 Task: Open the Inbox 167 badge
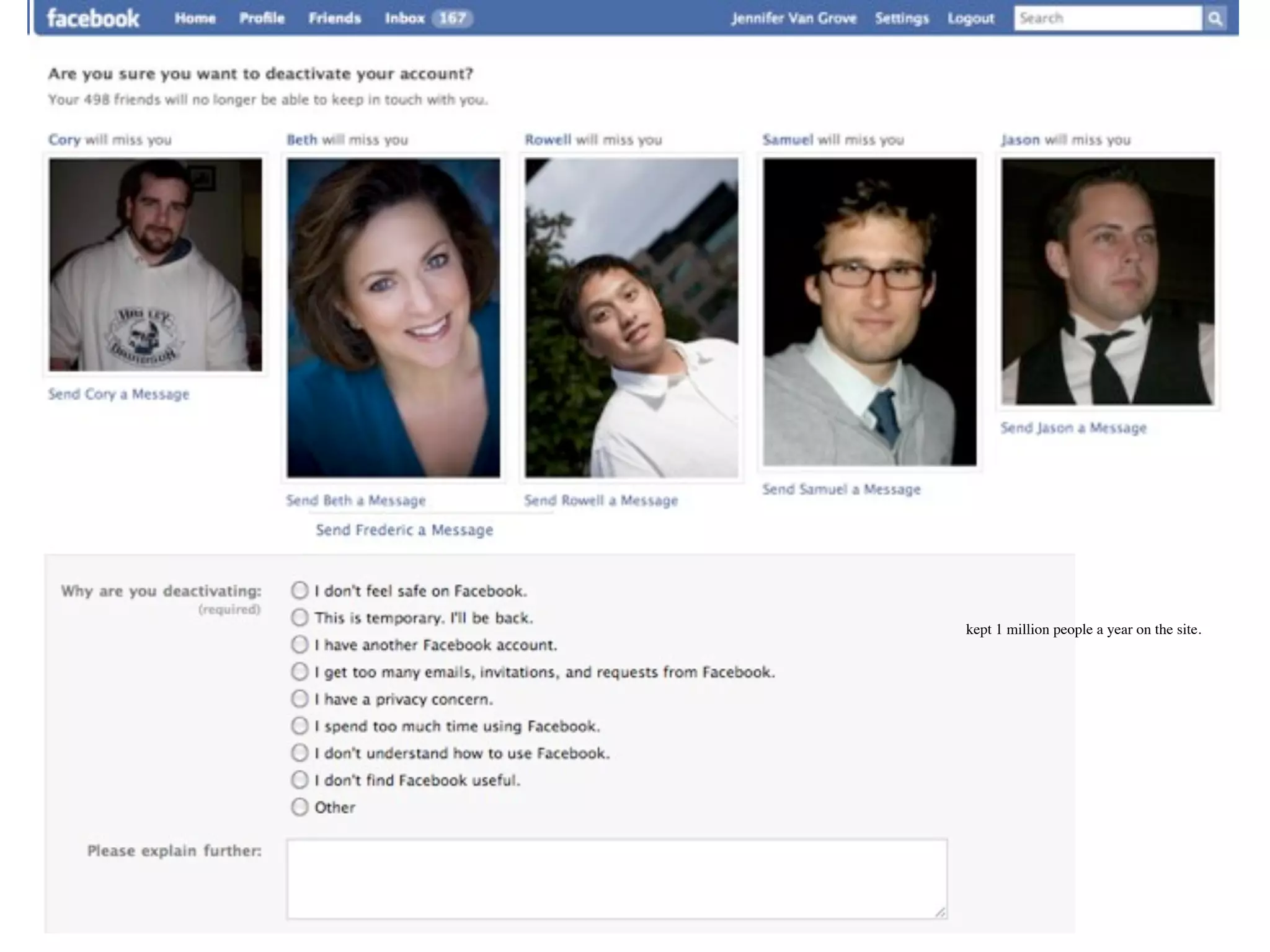(452, 19)
